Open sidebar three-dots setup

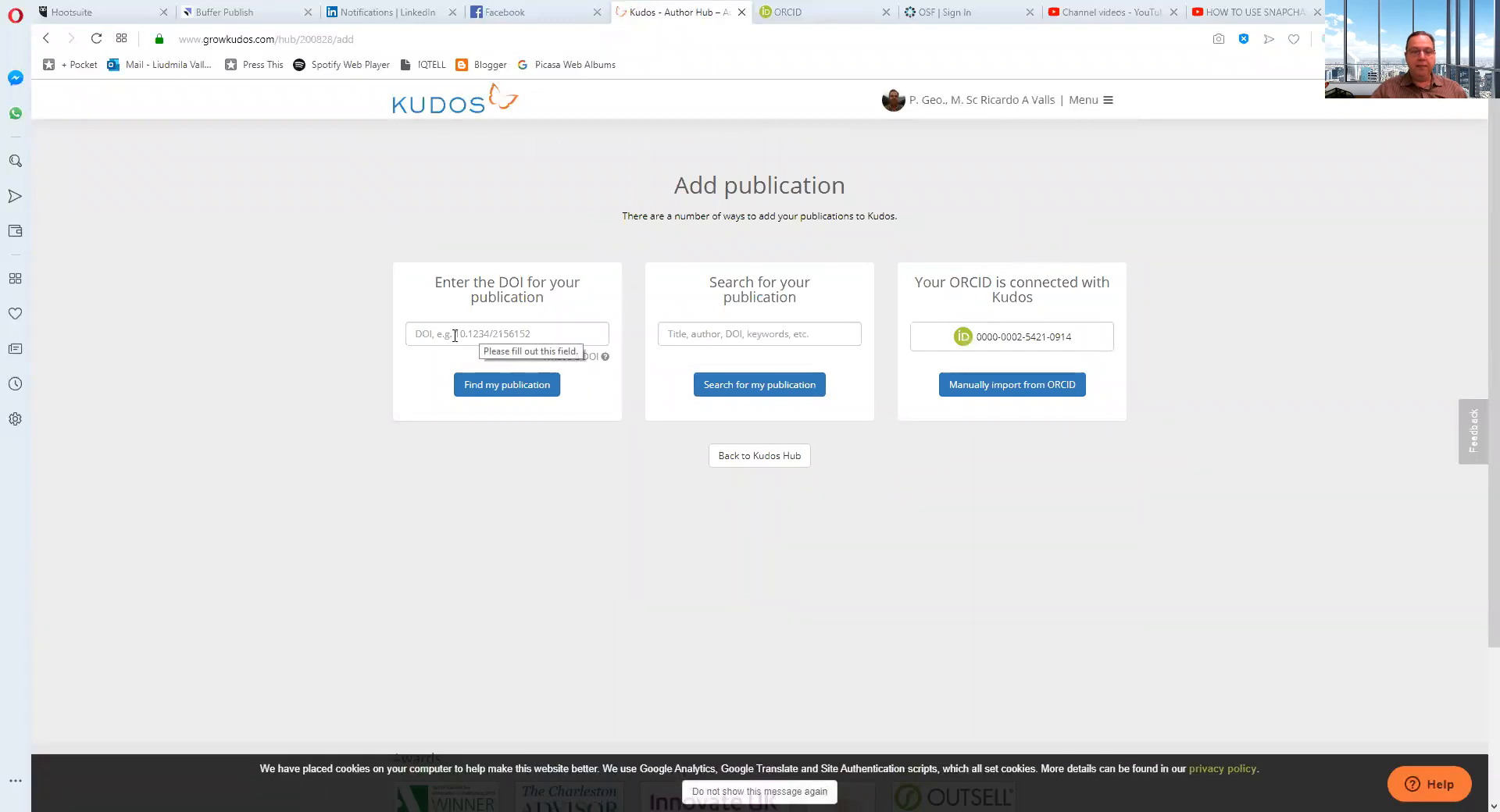(x=16, y=781)
